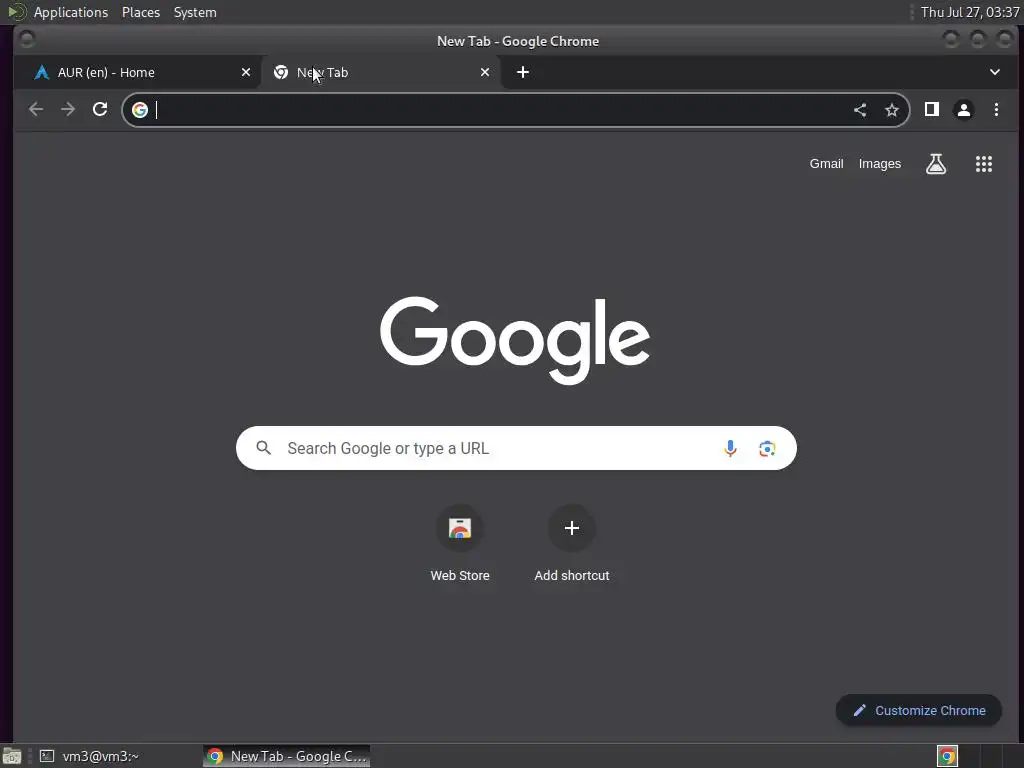The width and height of the screenshot is (1024, 768).
Task: Open the profile avatar menu
Action: click(964, 110)
